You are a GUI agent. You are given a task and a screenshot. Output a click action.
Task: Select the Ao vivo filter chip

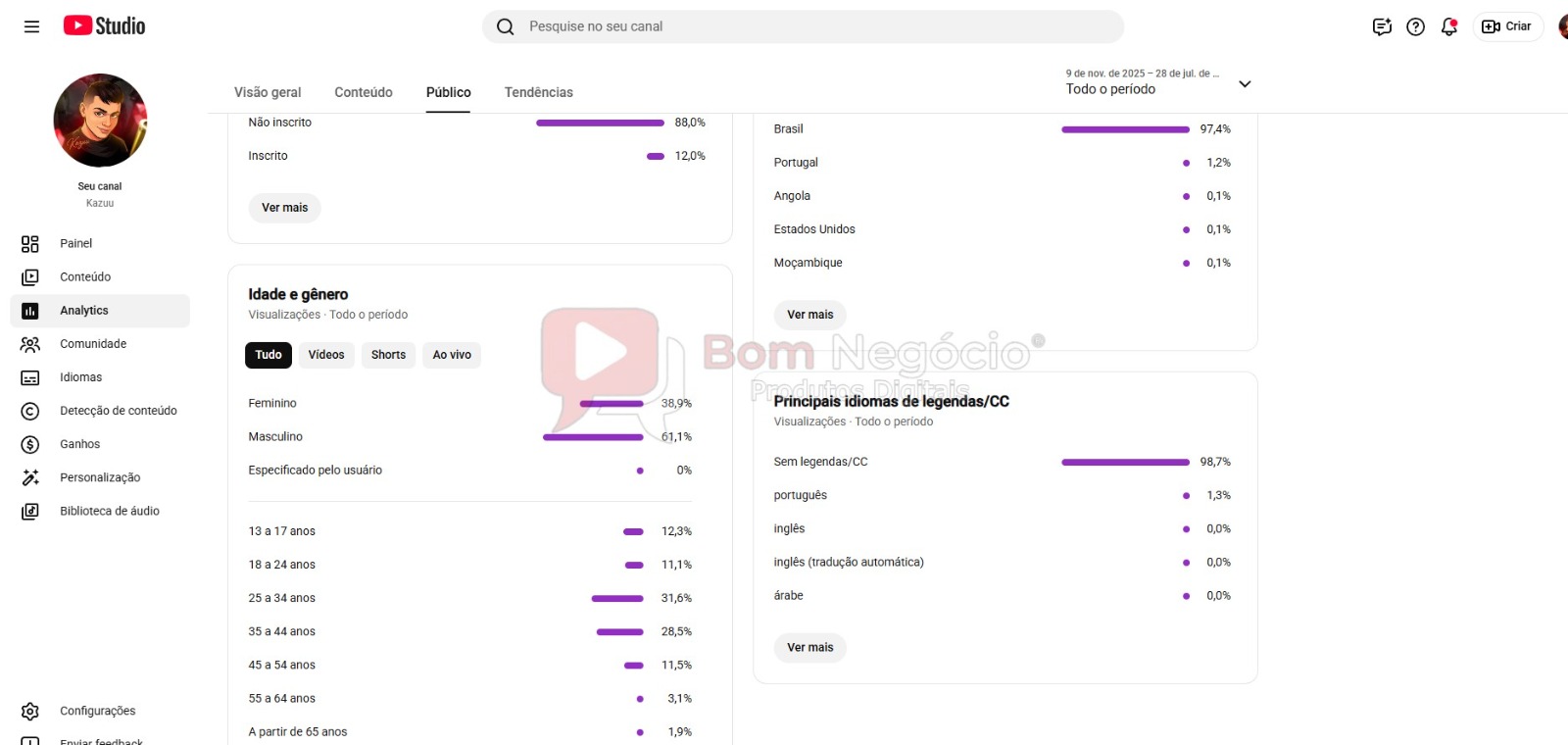pos(452,355)
